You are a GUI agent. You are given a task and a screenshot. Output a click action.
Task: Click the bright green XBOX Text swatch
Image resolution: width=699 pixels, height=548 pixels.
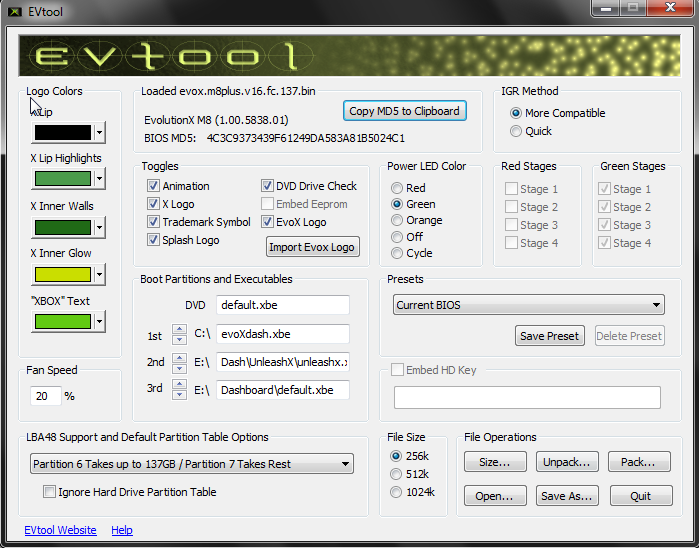coord(63,321)
